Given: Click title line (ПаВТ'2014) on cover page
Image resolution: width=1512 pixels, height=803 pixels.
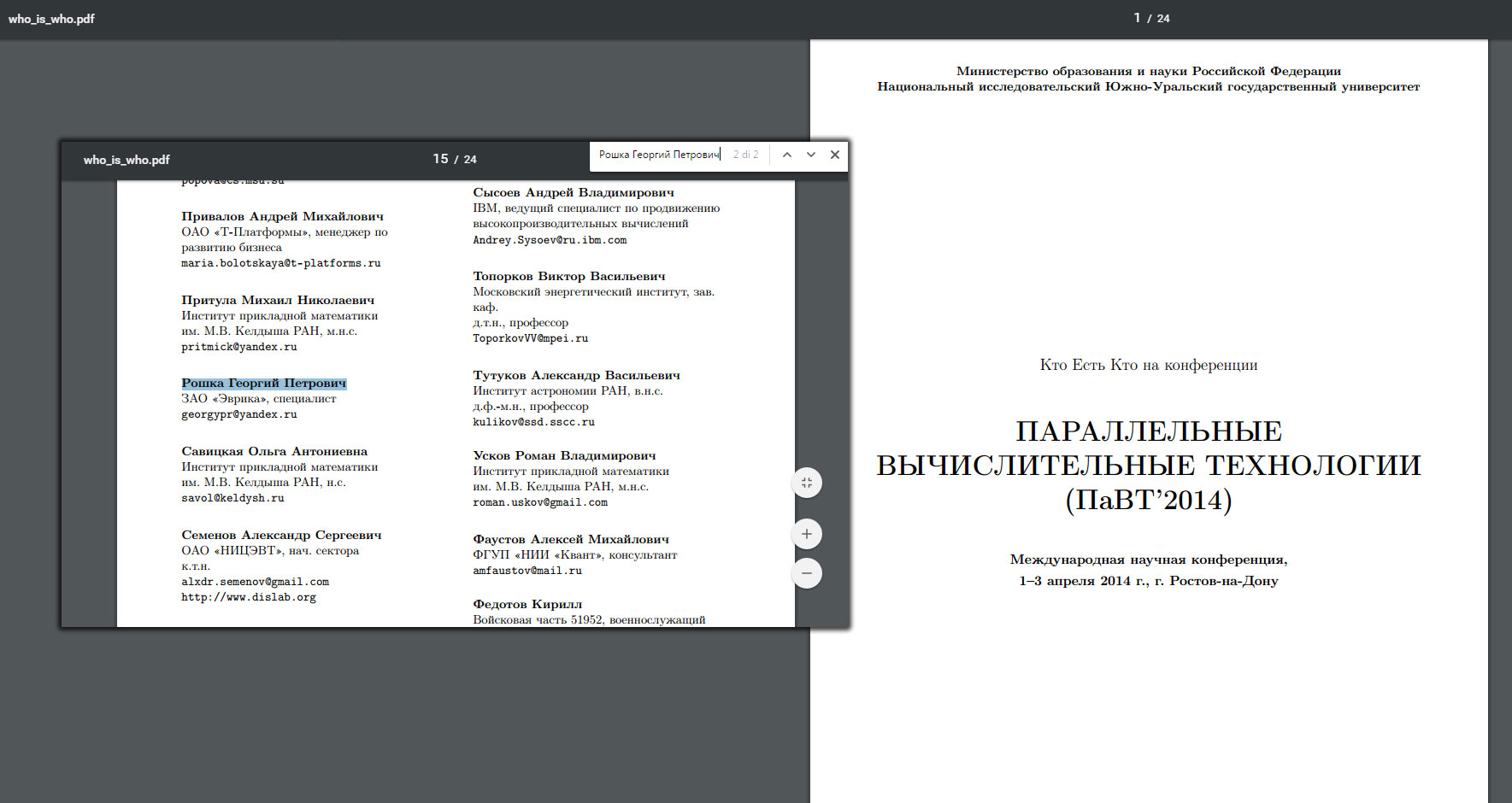Looking at the screenshot, I should pos(1149,500).
